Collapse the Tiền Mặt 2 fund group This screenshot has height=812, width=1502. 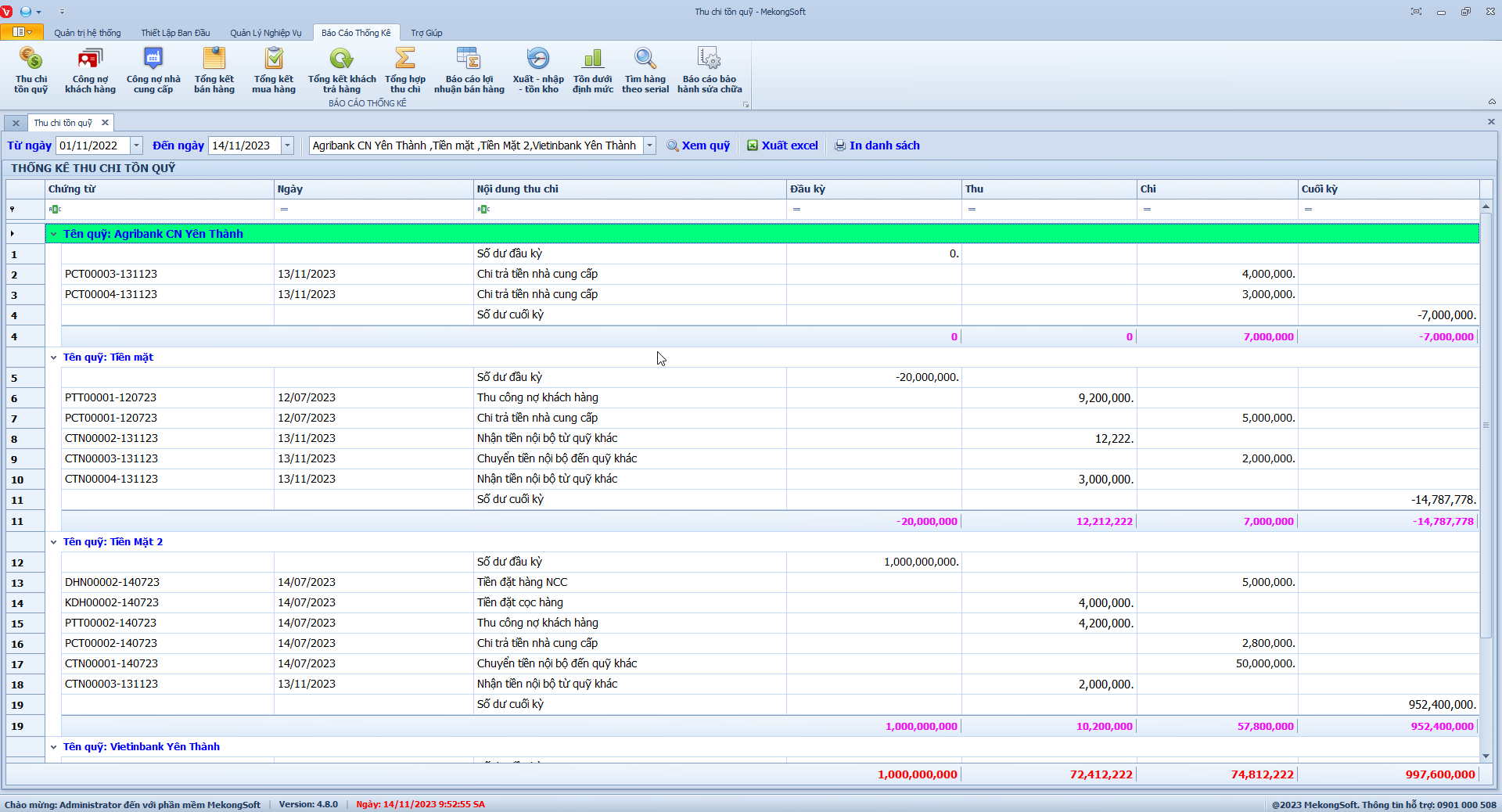tap(54, 542)
